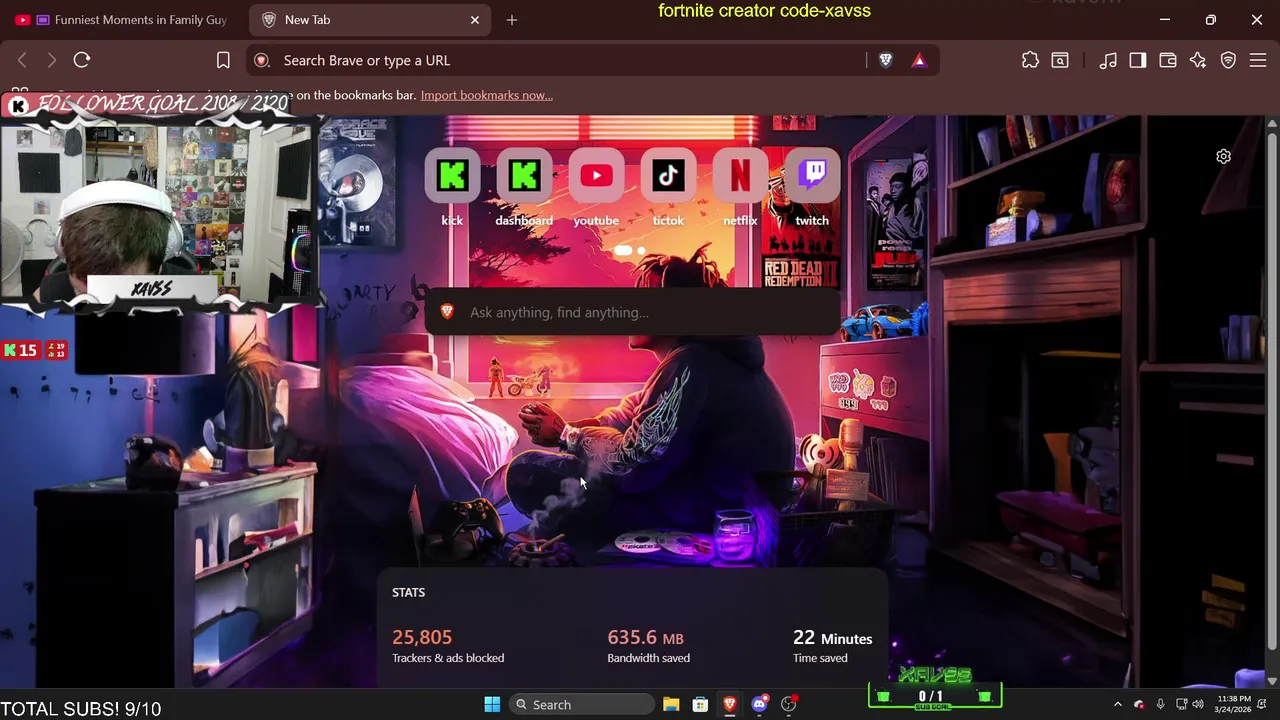Open the notification bell icon
This screenshot has height=720, width=1280.
coord(1262,705)
